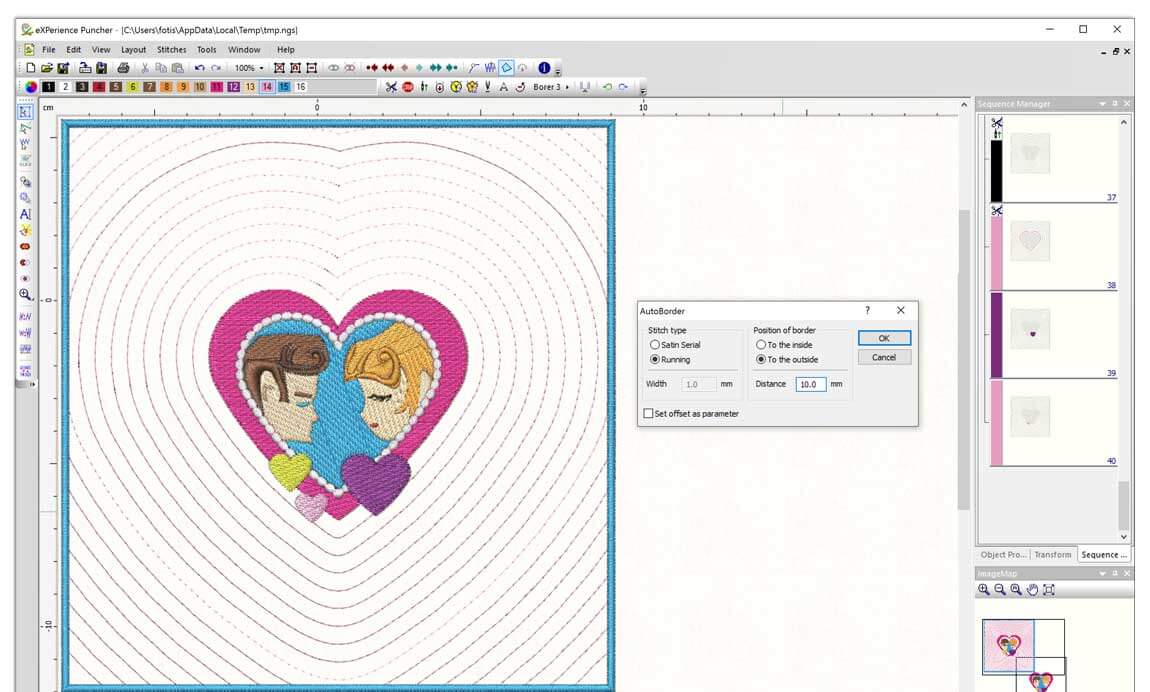Select the Running stitch type option
This screenshot has height=692, width=1150.
(657, 359)
